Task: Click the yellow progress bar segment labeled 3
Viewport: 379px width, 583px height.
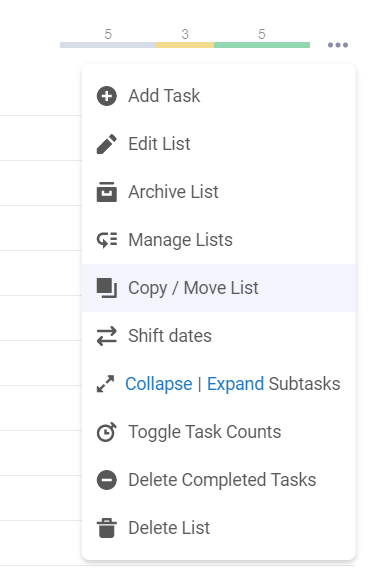Action: point(185,45)
